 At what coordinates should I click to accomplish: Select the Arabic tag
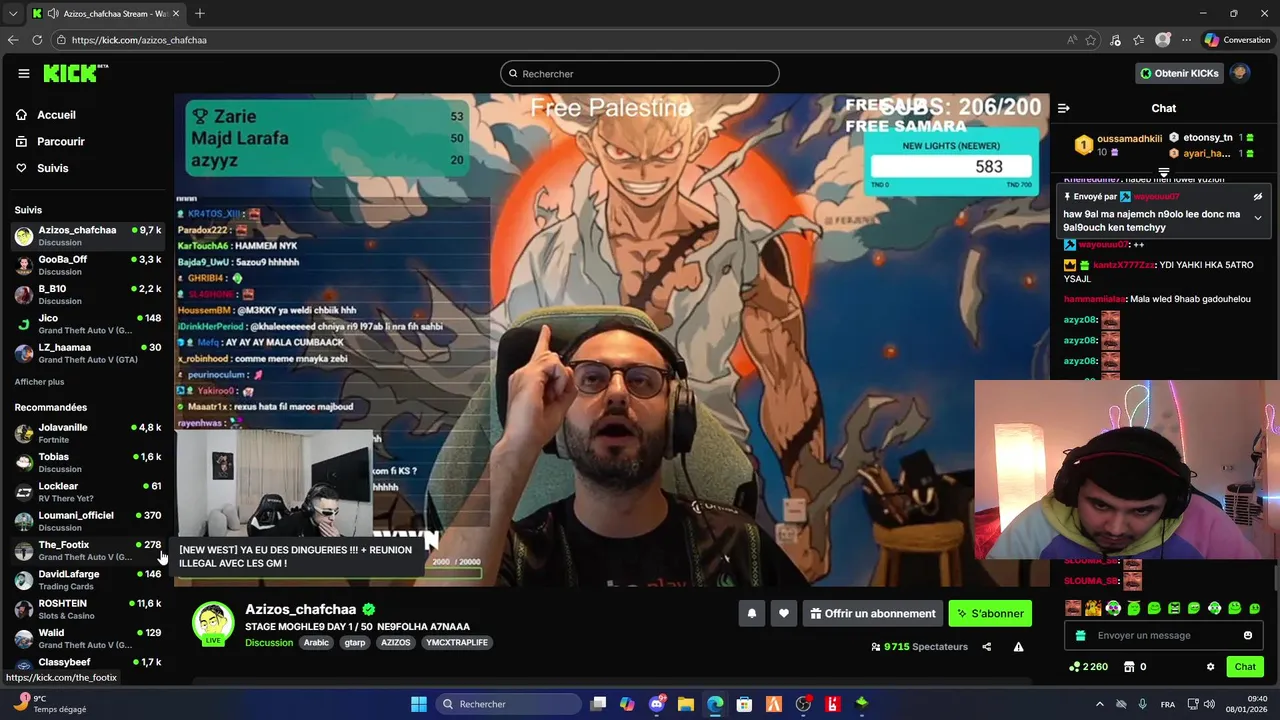click(x=316, y=643)
